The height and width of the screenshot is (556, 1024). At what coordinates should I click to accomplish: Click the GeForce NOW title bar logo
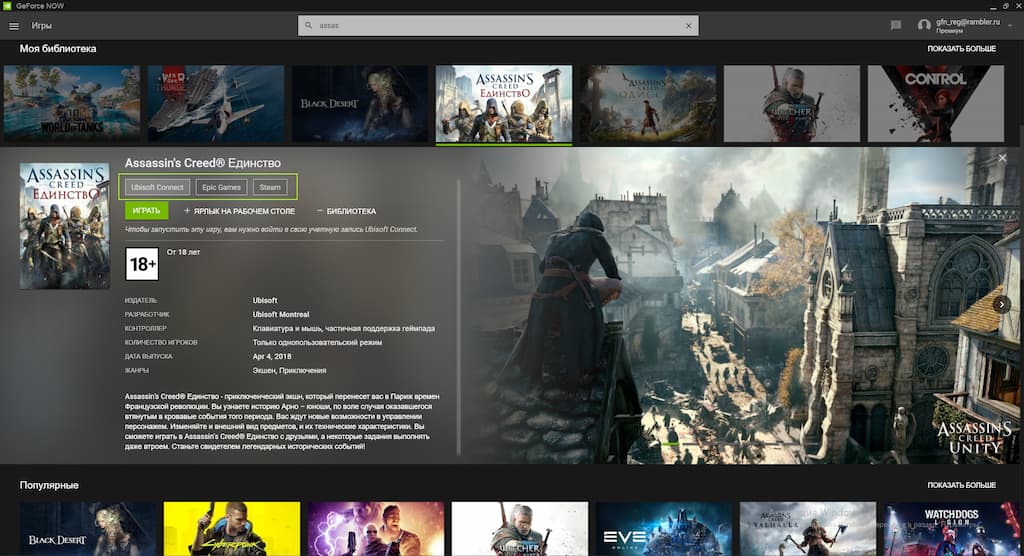pos(7,6)
